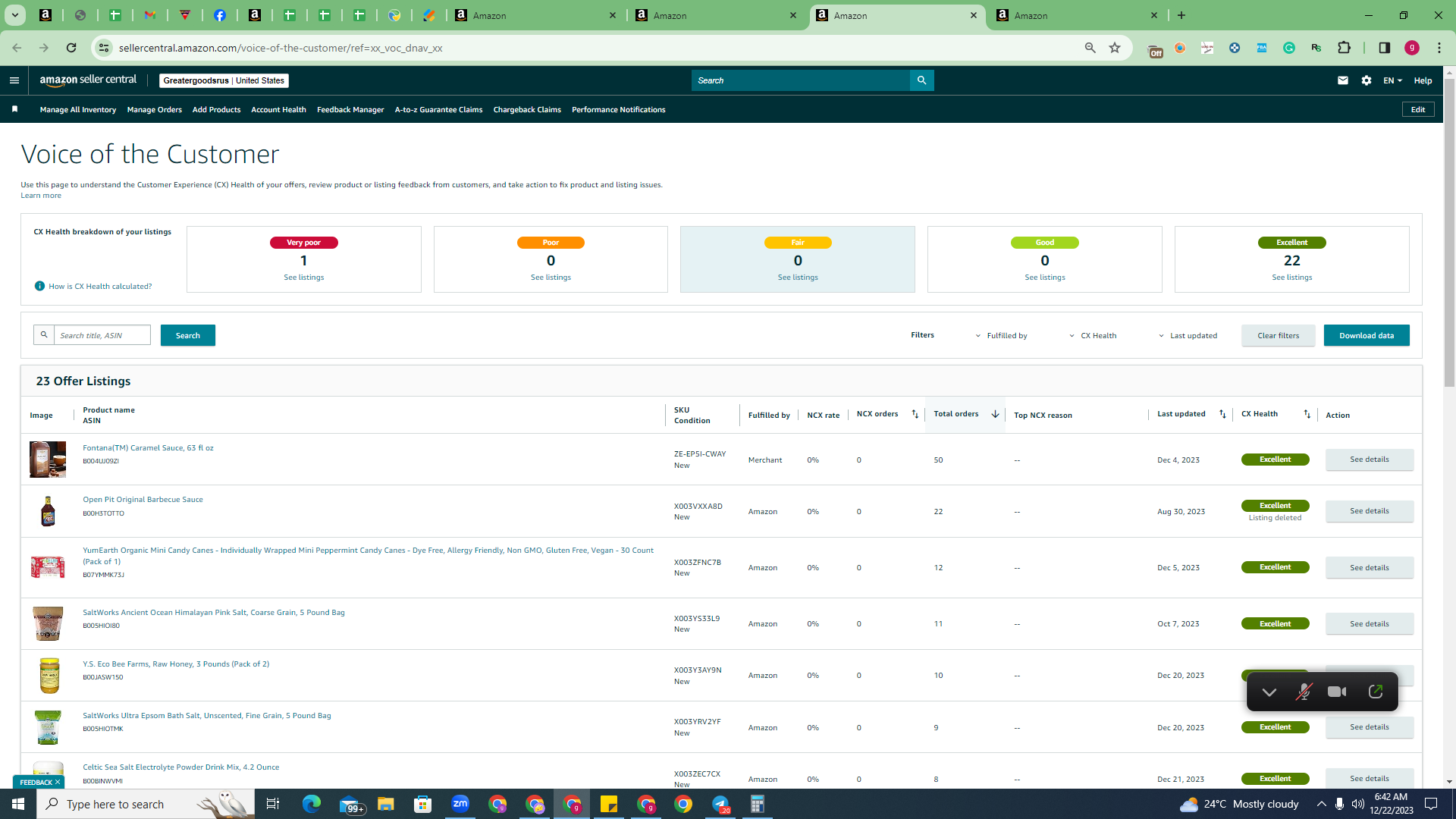Open the settings gear icon
Viewport: 1456px width, 819px height.
click(x=1367, y=80)
